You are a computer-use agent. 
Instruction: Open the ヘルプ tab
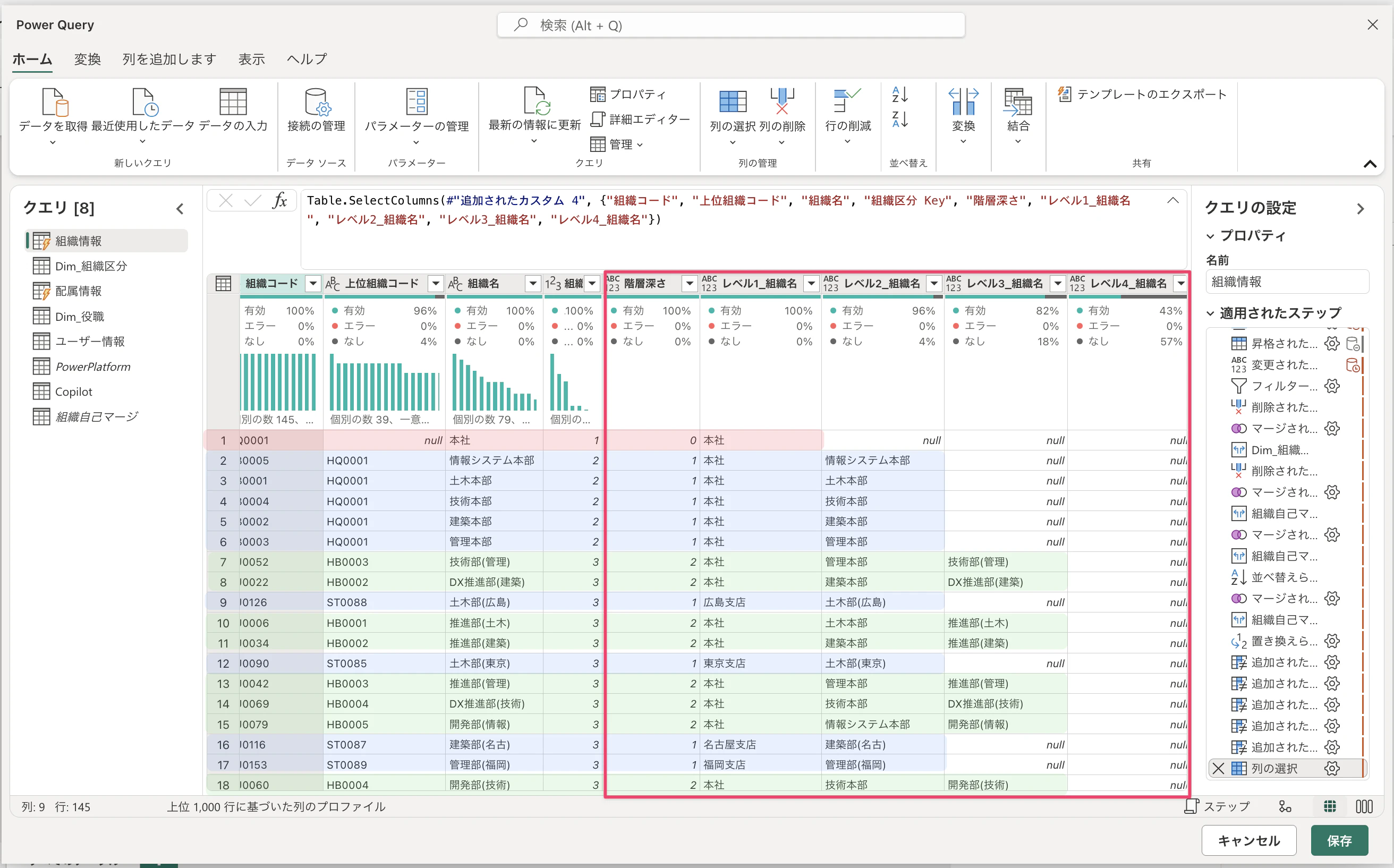[307, 59]
